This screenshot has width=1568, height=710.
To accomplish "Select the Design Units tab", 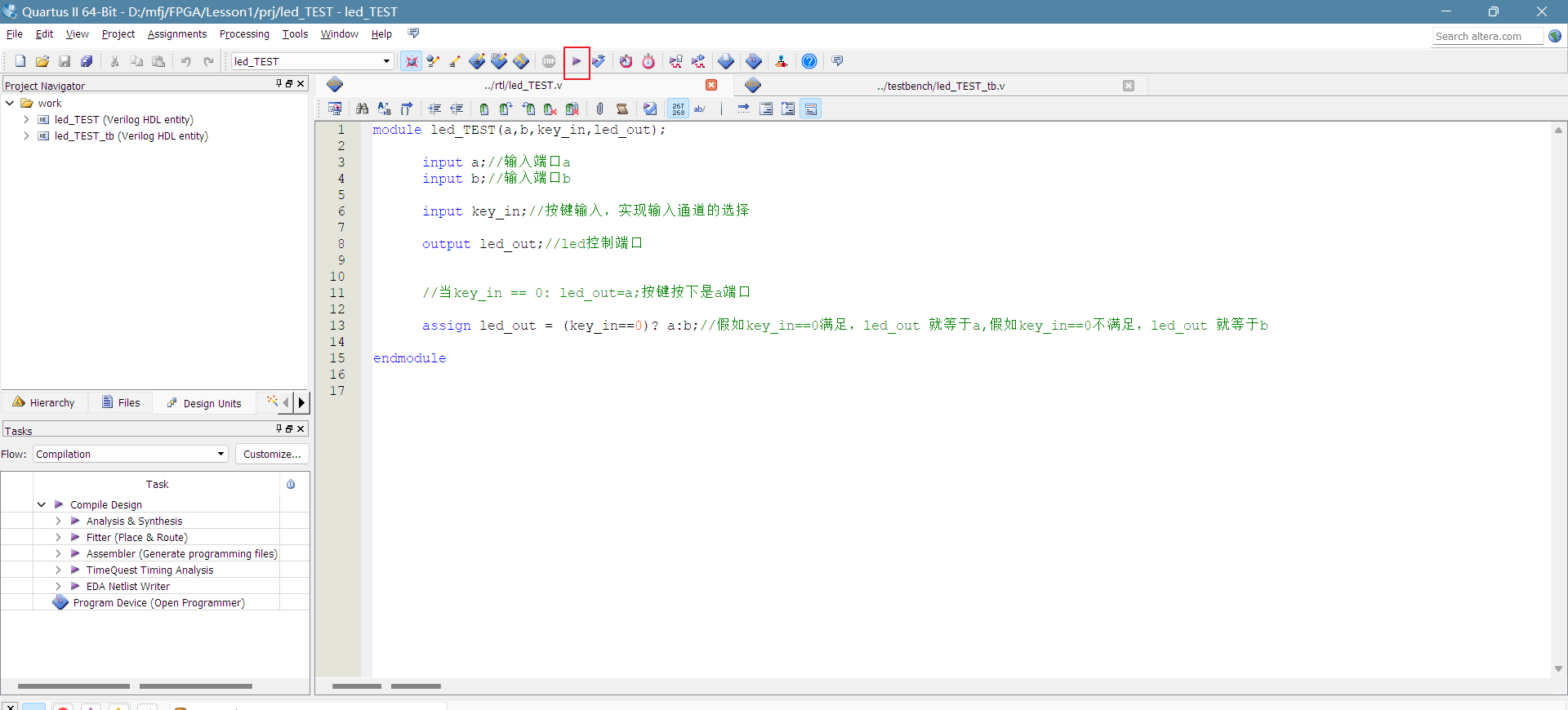I will (204, 402).
